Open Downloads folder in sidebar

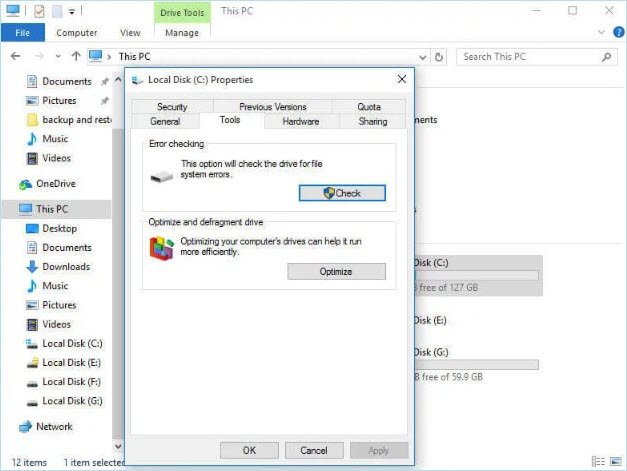point(65,267)
